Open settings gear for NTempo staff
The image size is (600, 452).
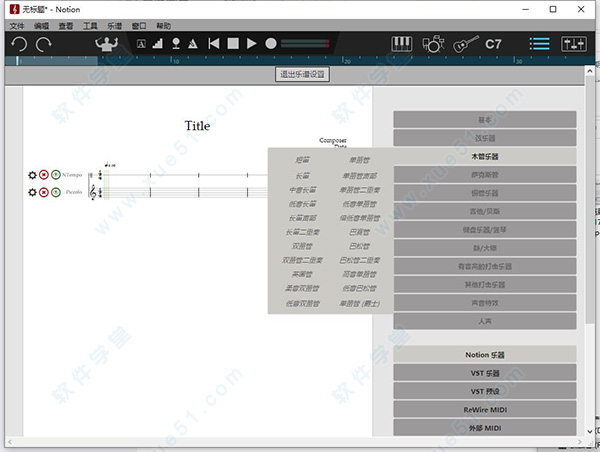(33, 175)
